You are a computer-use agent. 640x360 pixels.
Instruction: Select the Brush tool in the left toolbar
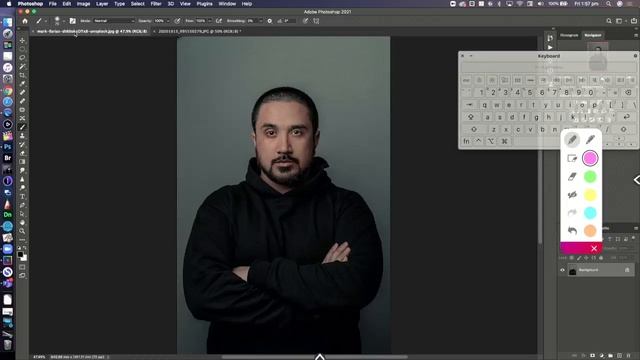22,127
